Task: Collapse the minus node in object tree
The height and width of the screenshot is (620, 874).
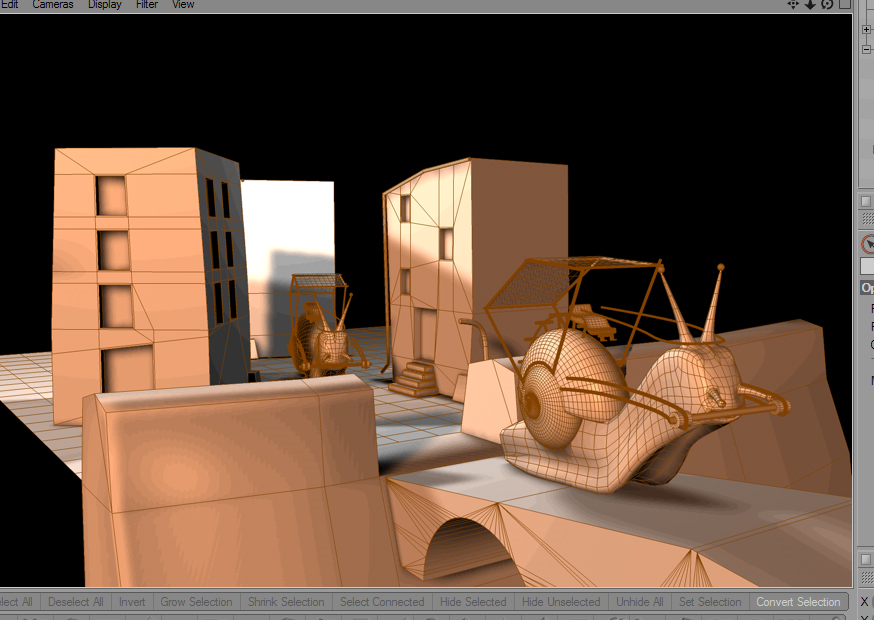Action: click(866, 50)
